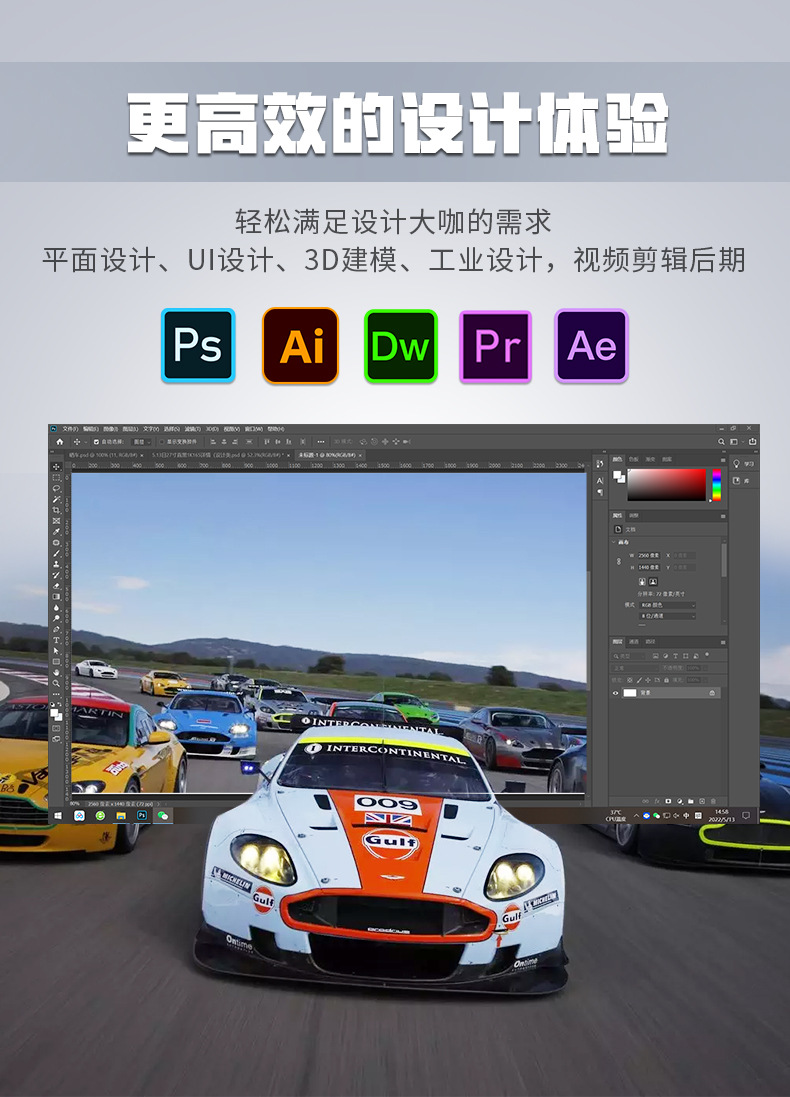This screenshot has height=1097, width=790.
Task: Toggle the lock all padlock icon
Action: tap(666, 680)
